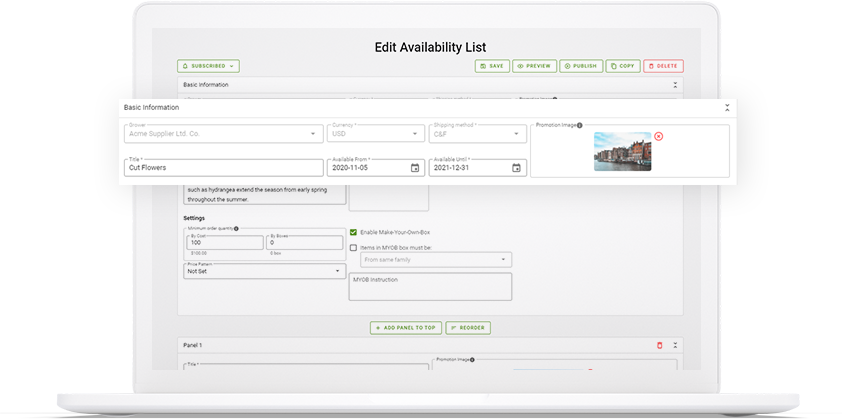842x419 pixels.
Task: Check Items in MYOB box must be
Action: [x=353, y=247]
